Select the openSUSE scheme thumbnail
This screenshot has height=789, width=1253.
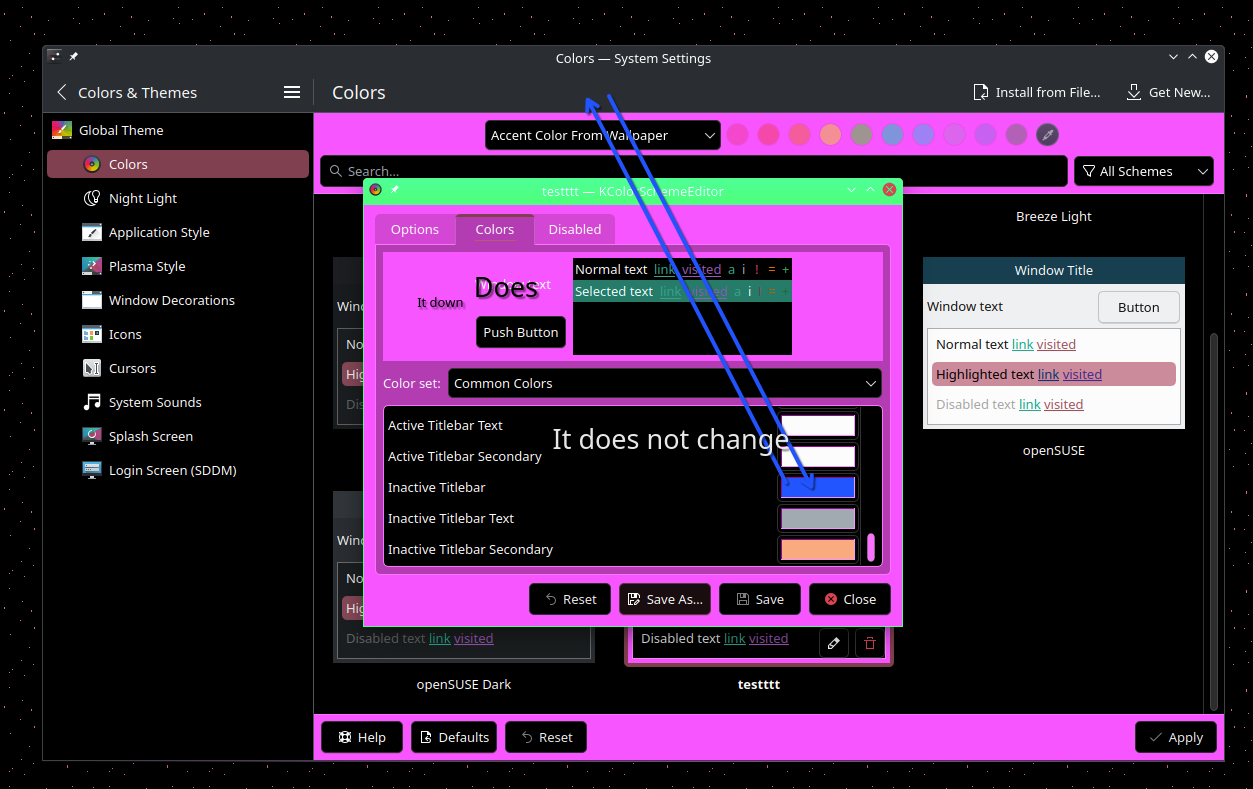coord(1054,343)
